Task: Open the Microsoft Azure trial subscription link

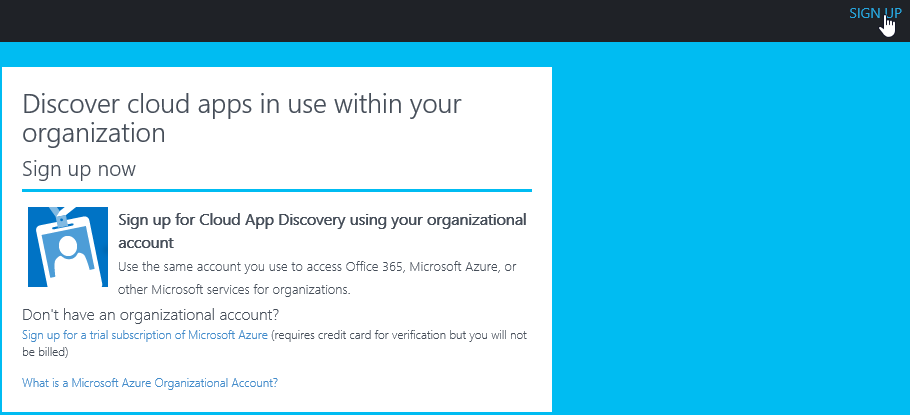Action: coord(145,335)
